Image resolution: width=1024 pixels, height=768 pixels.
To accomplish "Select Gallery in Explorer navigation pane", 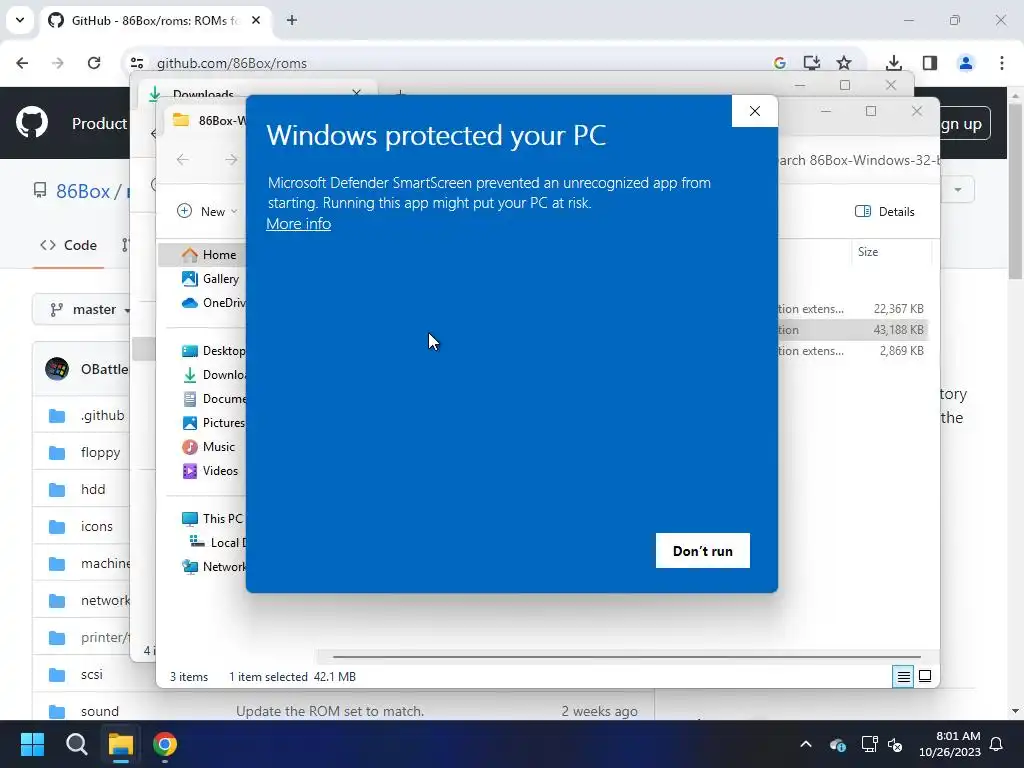I will tap(210, 279).
